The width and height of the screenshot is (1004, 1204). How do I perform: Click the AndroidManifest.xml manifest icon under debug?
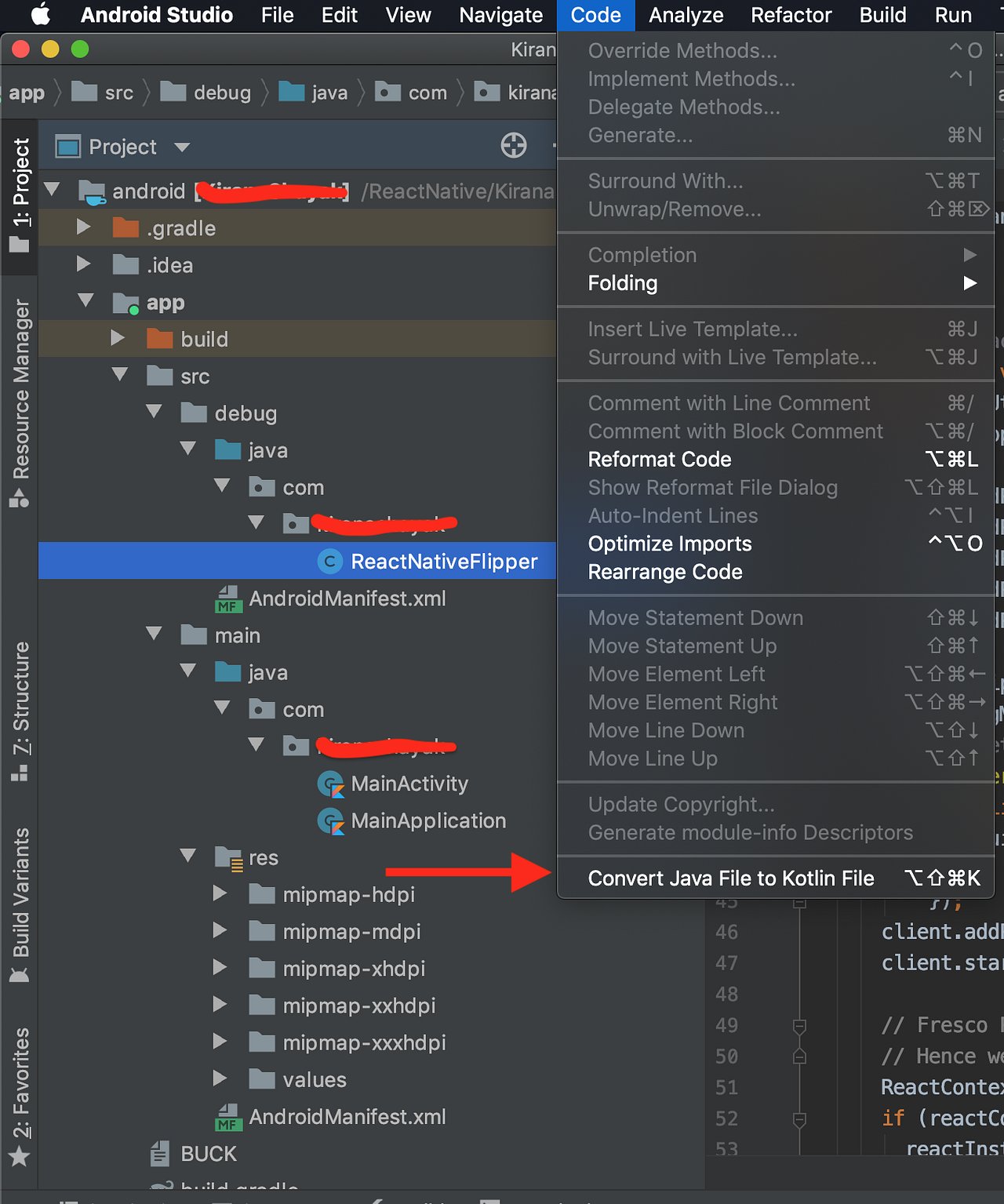point(227,598)
